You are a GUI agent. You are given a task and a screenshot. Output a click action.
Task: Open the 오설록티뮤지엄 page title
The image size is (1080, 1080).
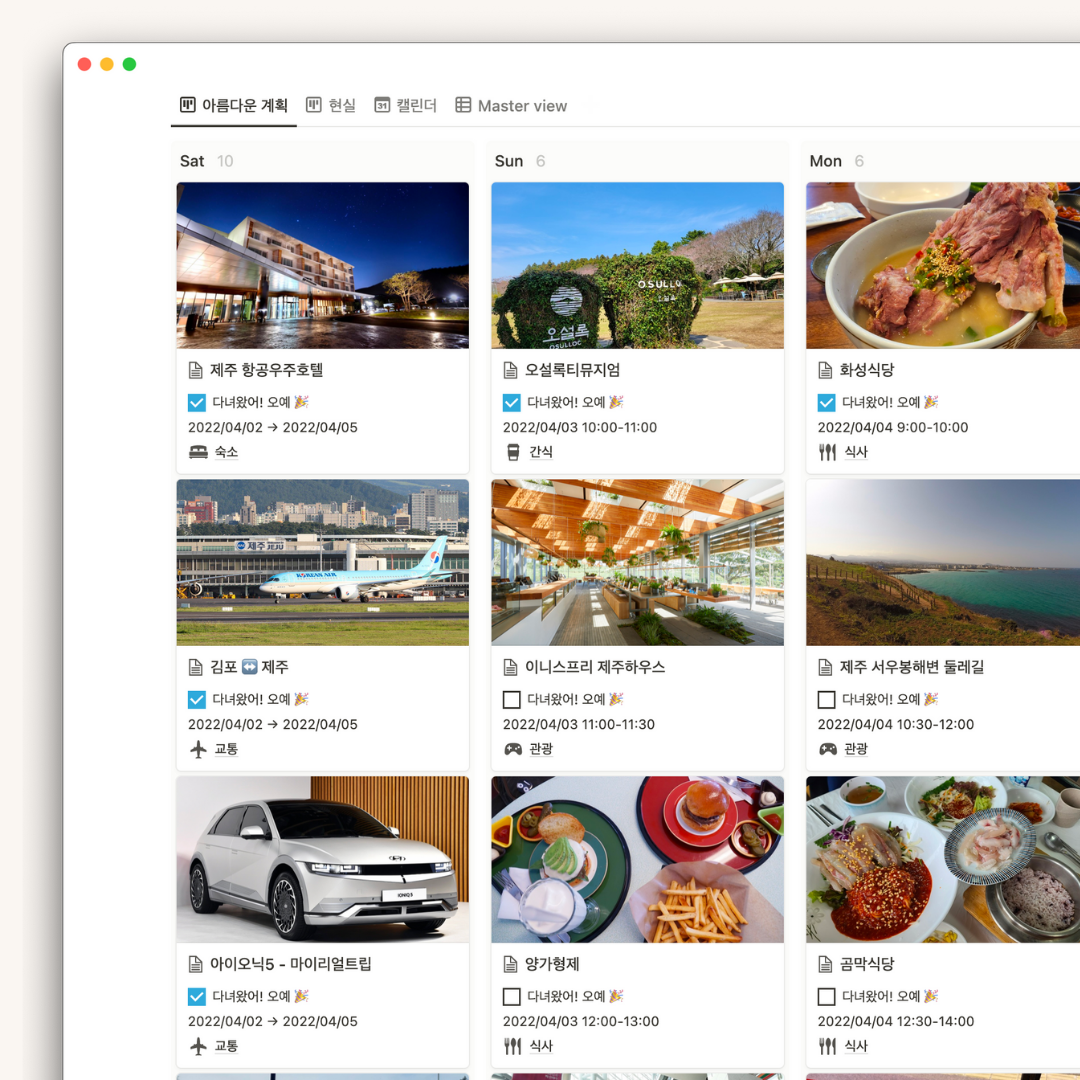point(572,371)
